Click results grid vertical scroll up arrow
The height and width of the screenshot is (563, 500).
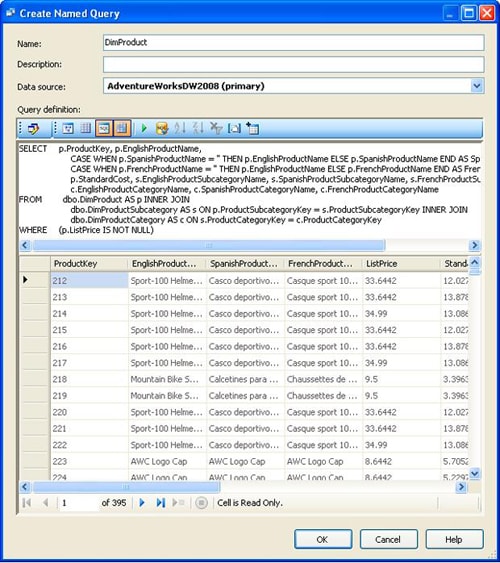[475, 262]
